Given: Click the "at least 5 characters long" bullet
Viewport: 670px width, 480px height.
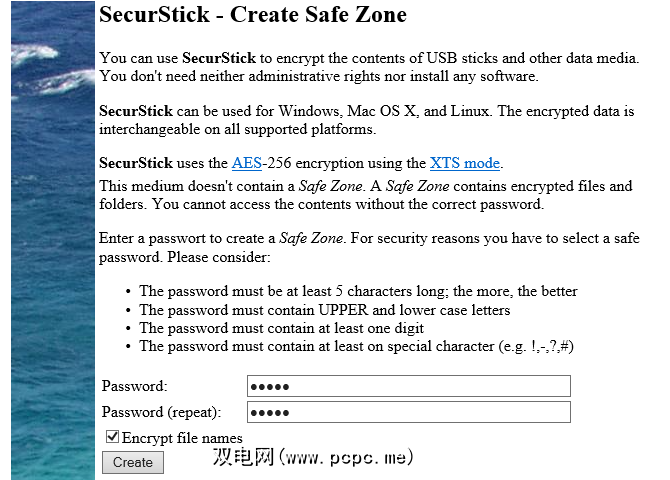Looking at the screenshot, I should pyautogui.click(x=358, y=292).
